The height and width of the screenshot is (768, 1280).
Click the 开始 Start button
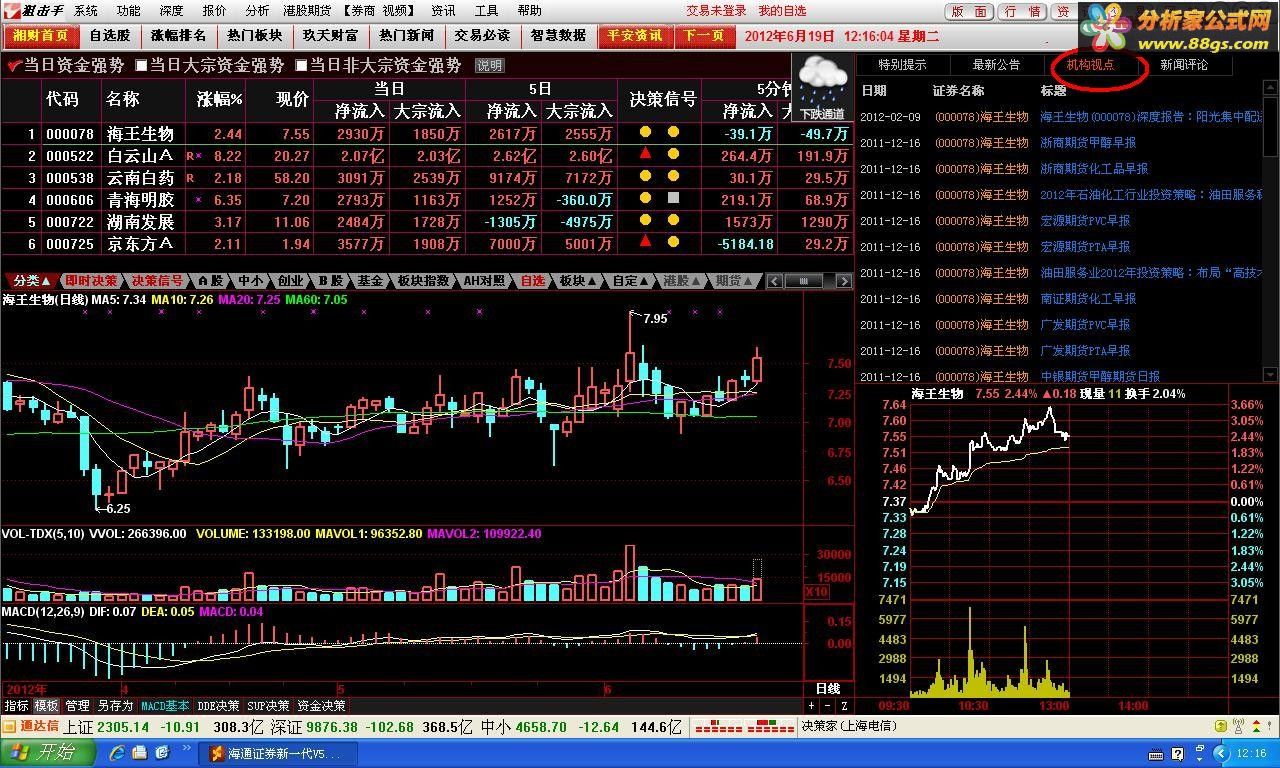47,752
